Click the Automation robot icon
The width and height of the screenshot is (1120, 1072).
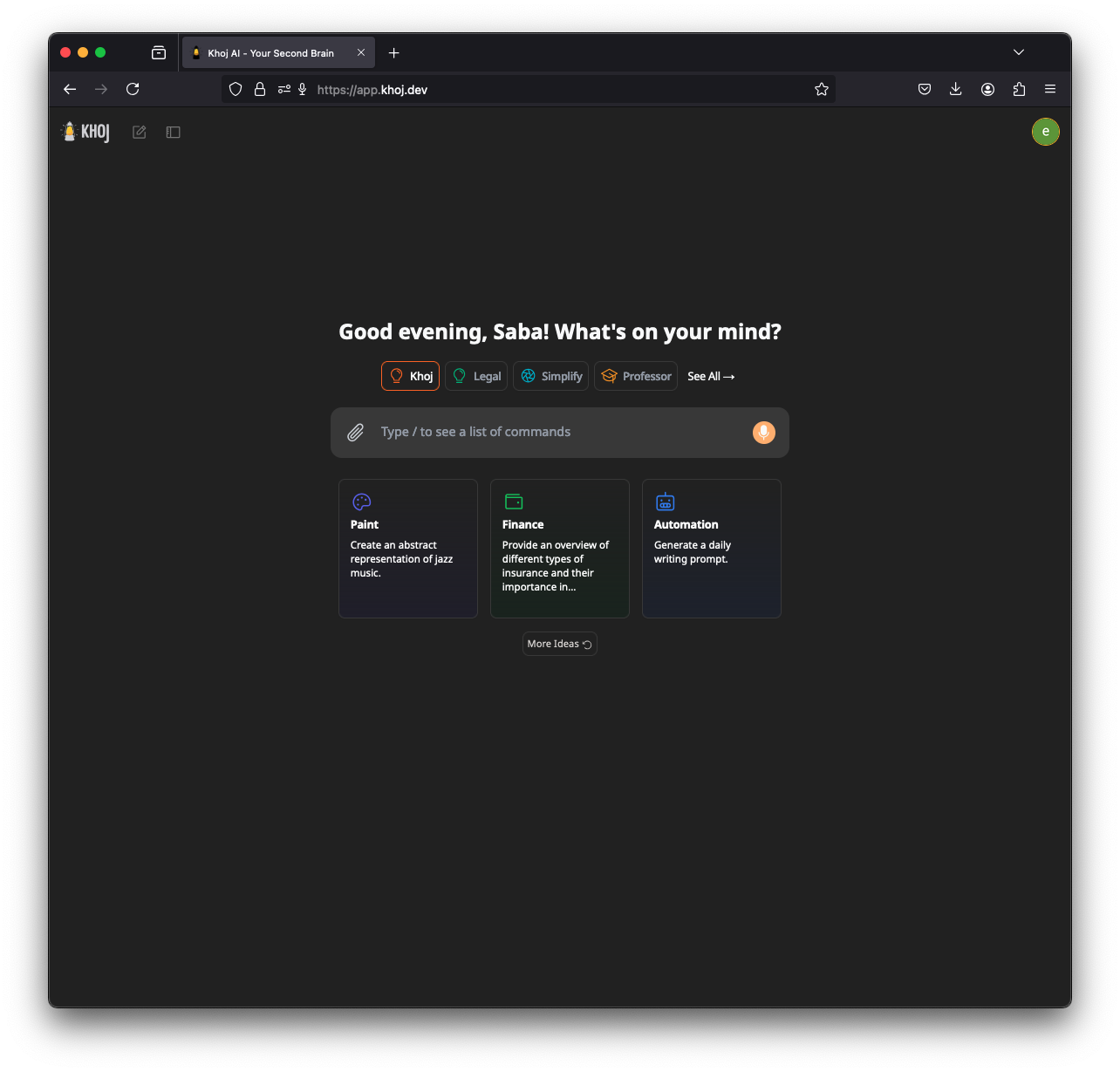[x=665, y=502]
